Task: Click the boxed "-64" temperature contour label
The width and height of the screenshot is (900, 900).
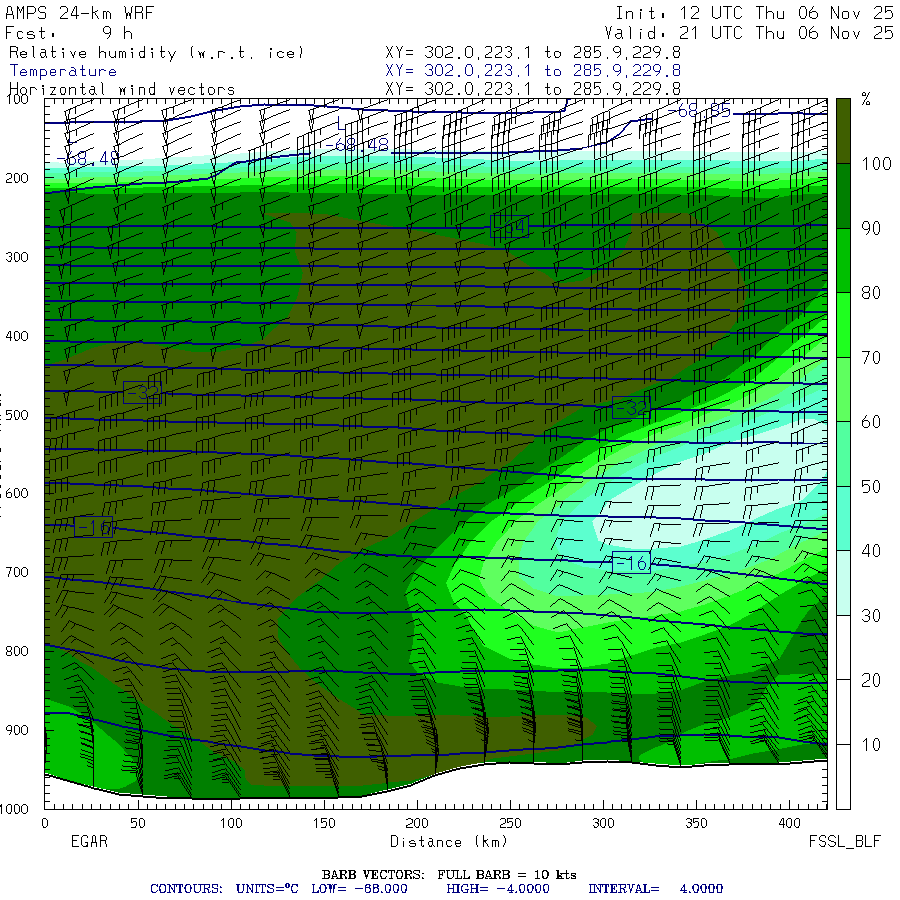Action: pyautogui.click(x=510, y=227)
